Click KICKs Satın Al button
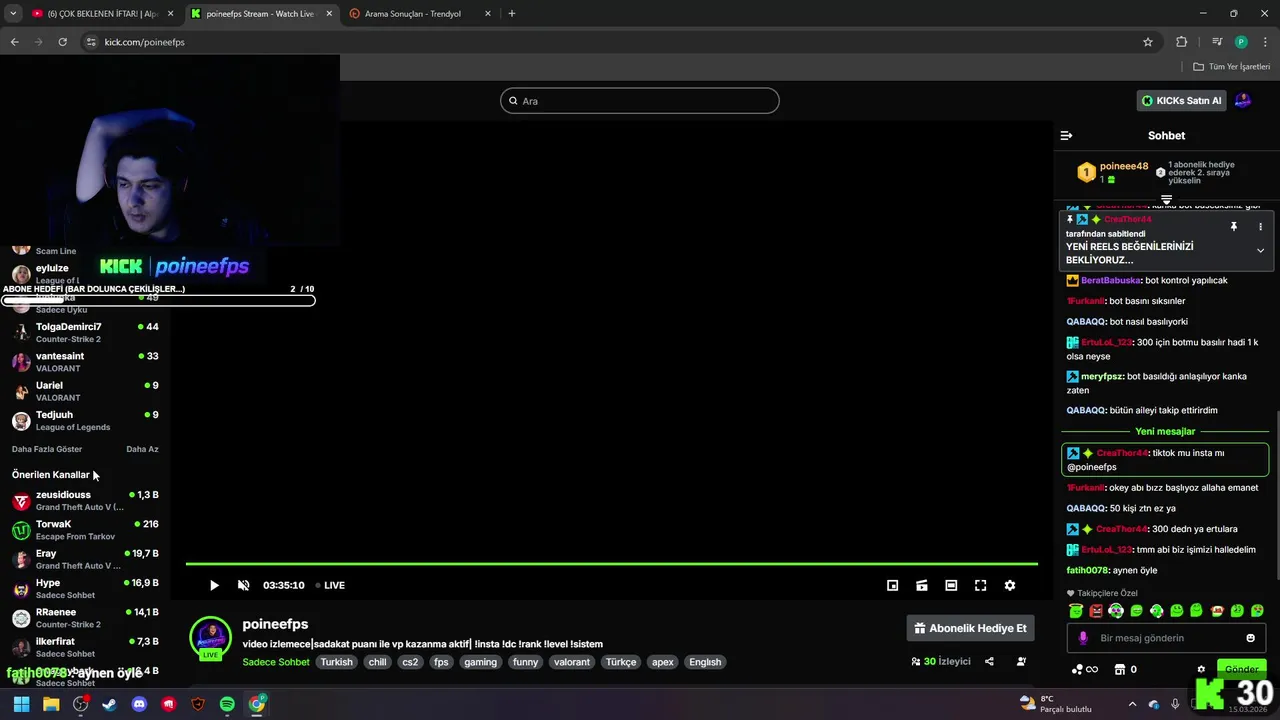The width and height of the screenshot is (1280, 720). click(1181, 100)
